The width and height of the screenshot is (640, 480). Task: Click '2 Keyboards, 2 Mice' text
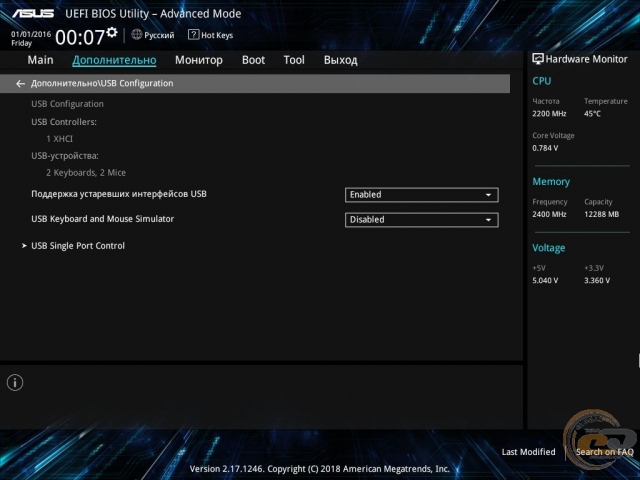pos(86,173)
